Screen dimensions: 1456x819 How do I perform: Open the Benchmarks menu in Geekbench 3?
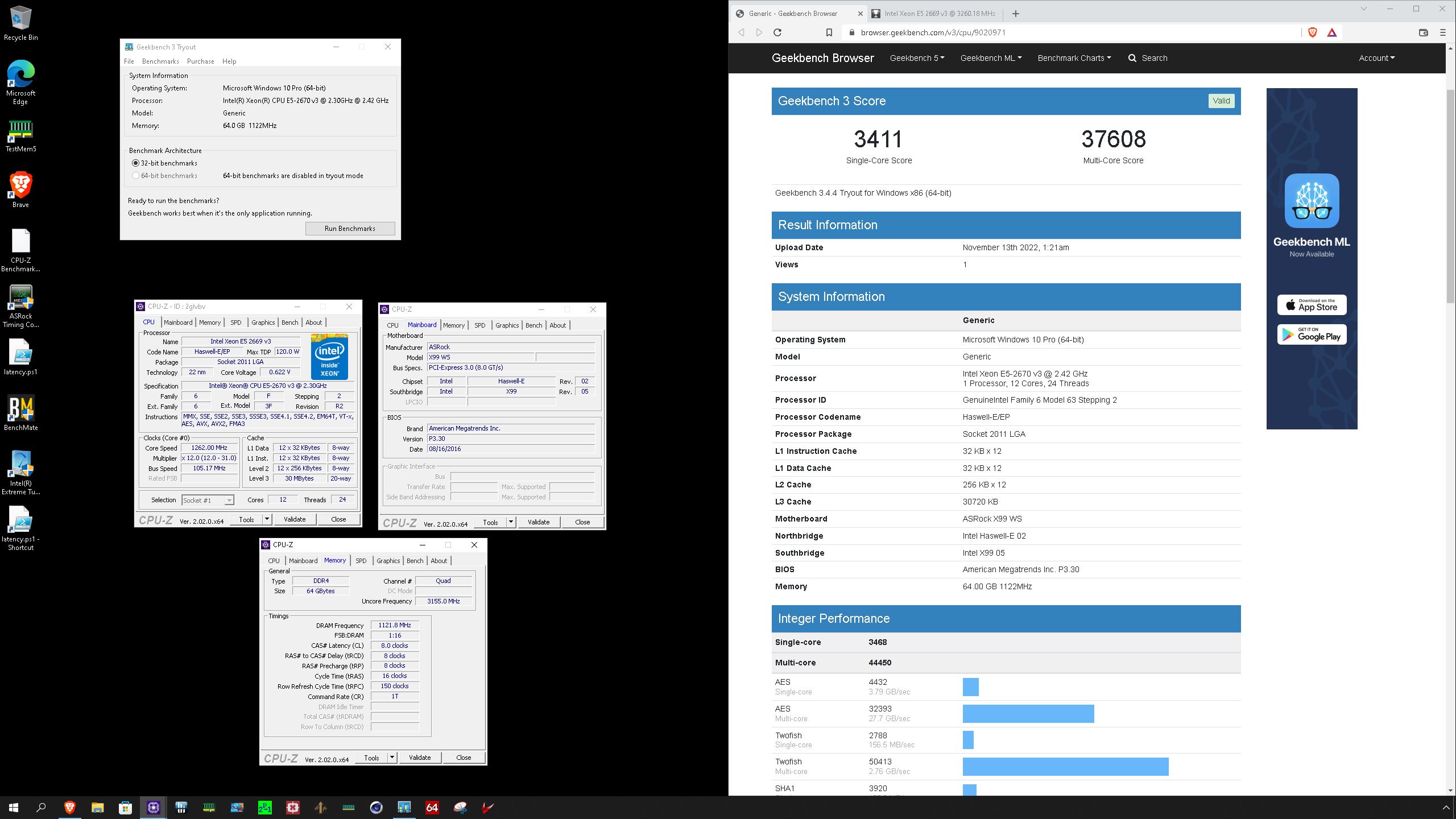coord(160,61)
